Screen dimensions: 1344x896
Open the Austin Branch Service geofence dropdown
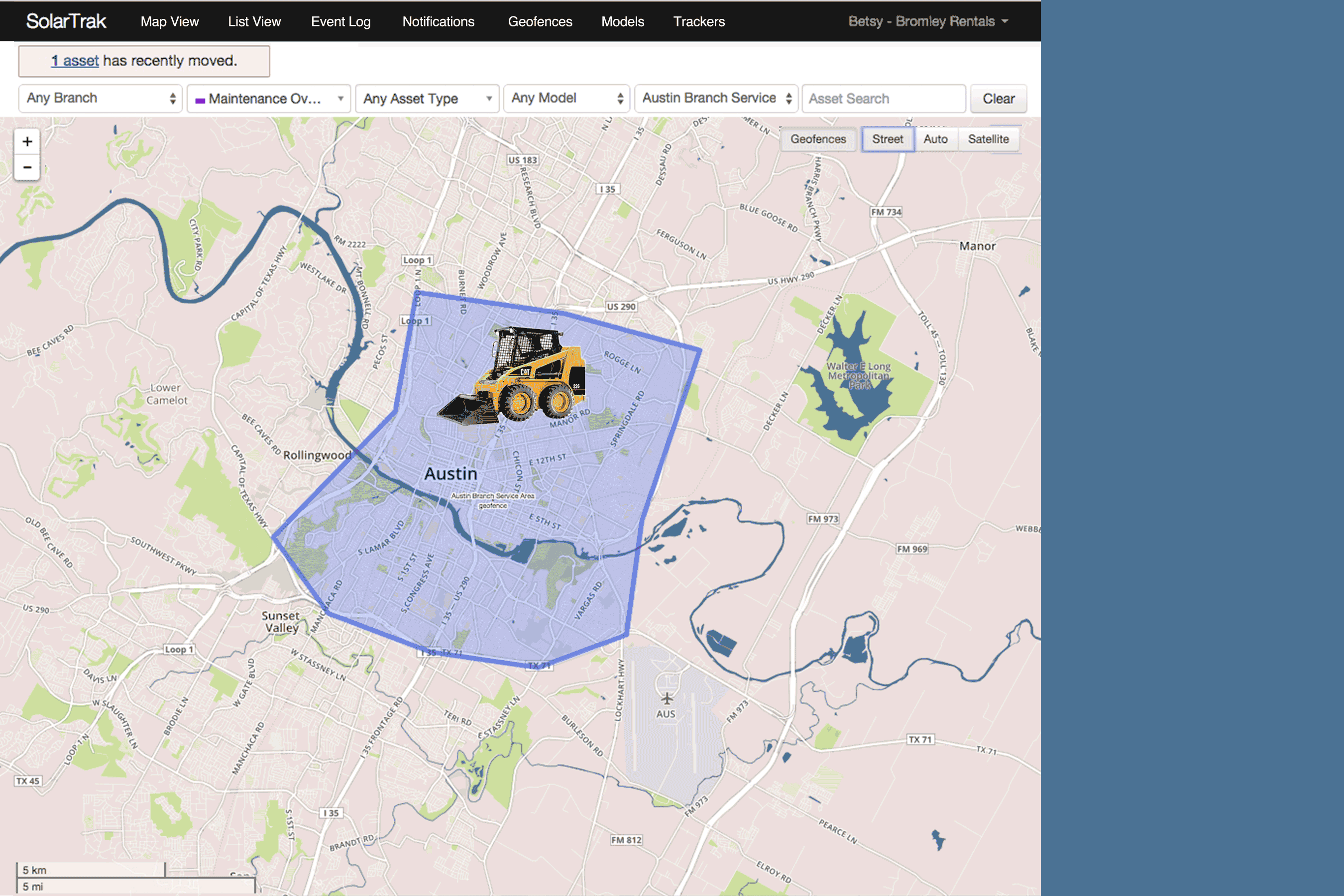tap(717, 98)
